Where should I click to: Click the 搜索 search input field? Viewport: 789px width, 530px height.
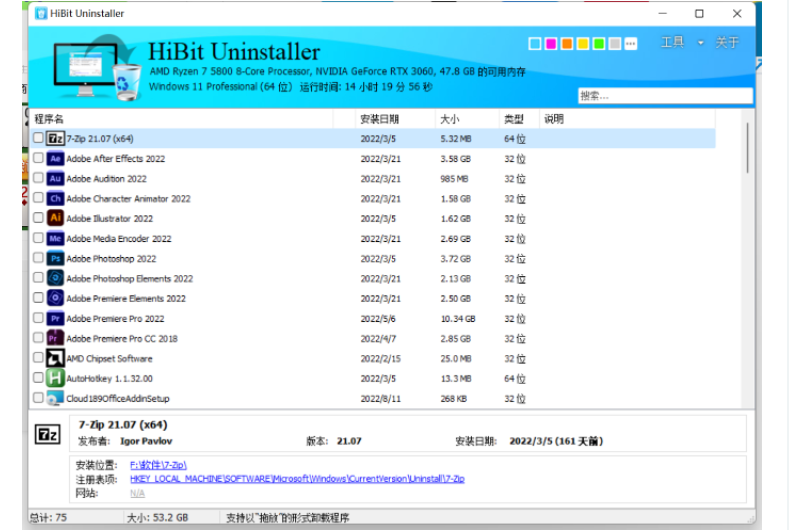[x=665, y=96]
